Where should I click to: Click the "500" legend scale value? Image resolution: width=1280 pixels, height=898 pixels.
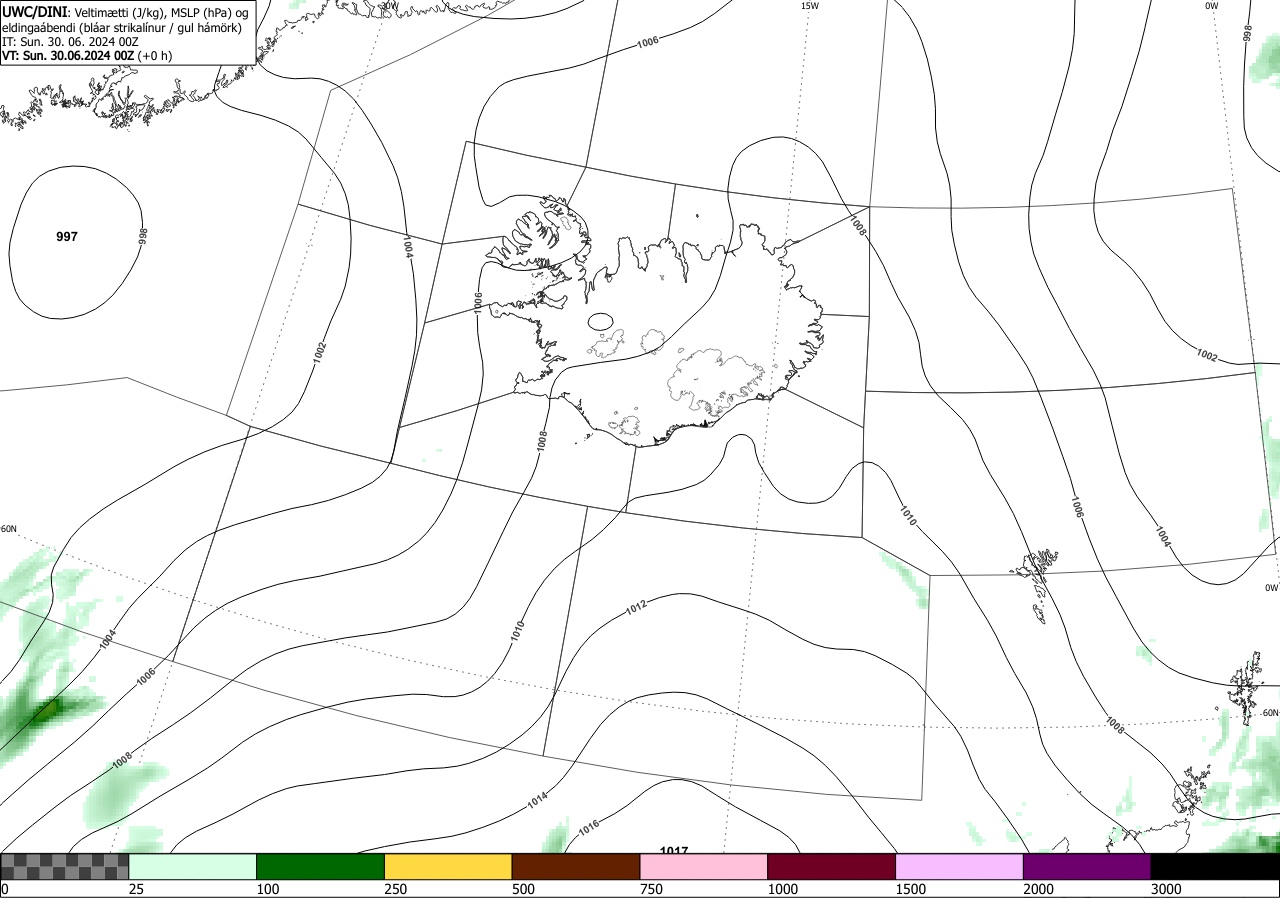(x=523, y=889)
